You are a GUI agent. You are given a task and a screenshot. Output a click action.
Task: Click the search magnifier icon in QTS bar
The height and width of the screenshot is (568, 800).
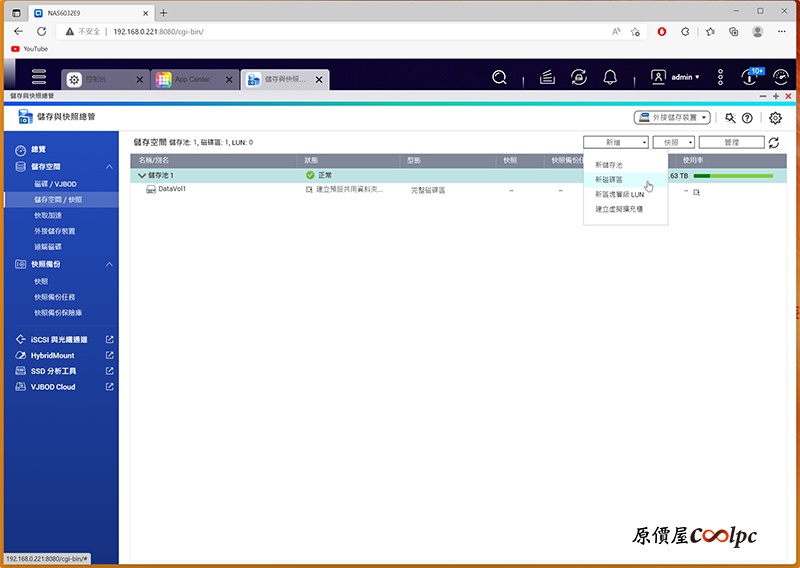click(x=499, y=78)
